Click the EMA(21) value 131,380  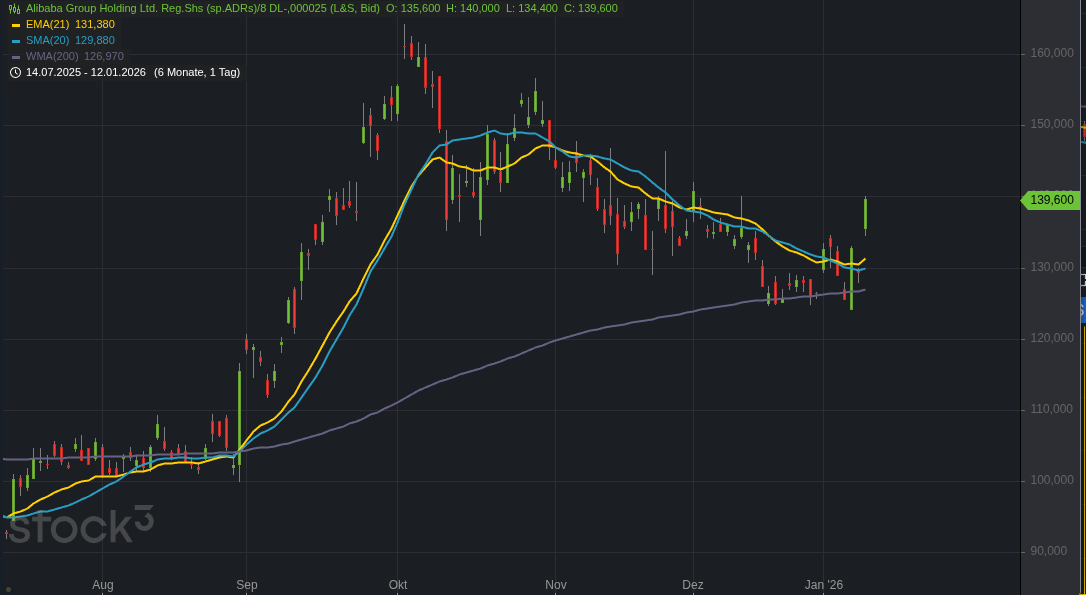[x=95, y=24]
